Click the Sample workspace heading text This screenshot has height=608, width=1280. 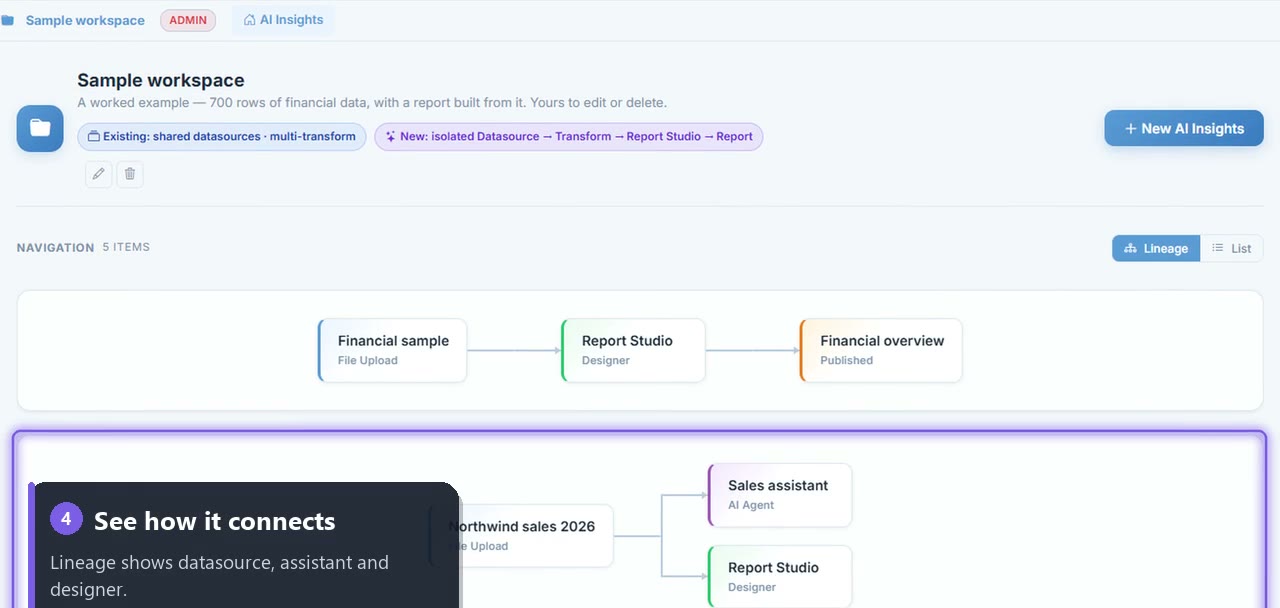point(161,80)
